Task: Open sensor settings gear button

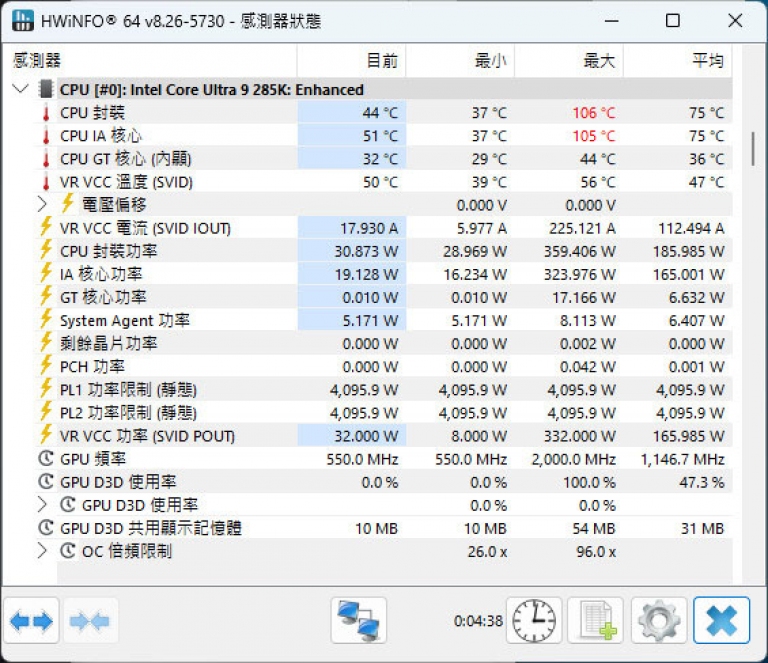Action: pos(659,620)
